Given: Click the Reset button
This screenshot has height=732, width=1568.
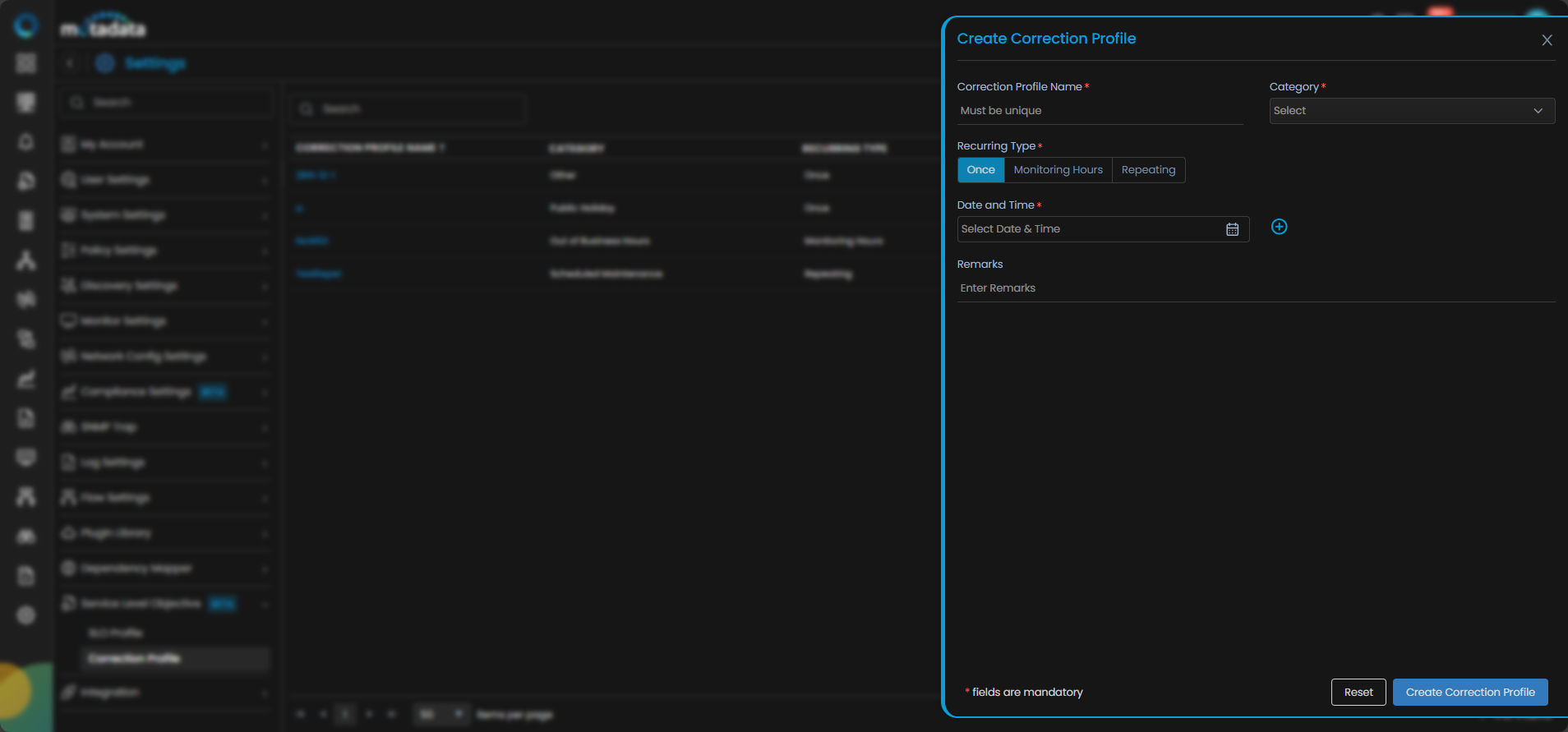Looking at the screenshot, I should [x=1358, y=693].
